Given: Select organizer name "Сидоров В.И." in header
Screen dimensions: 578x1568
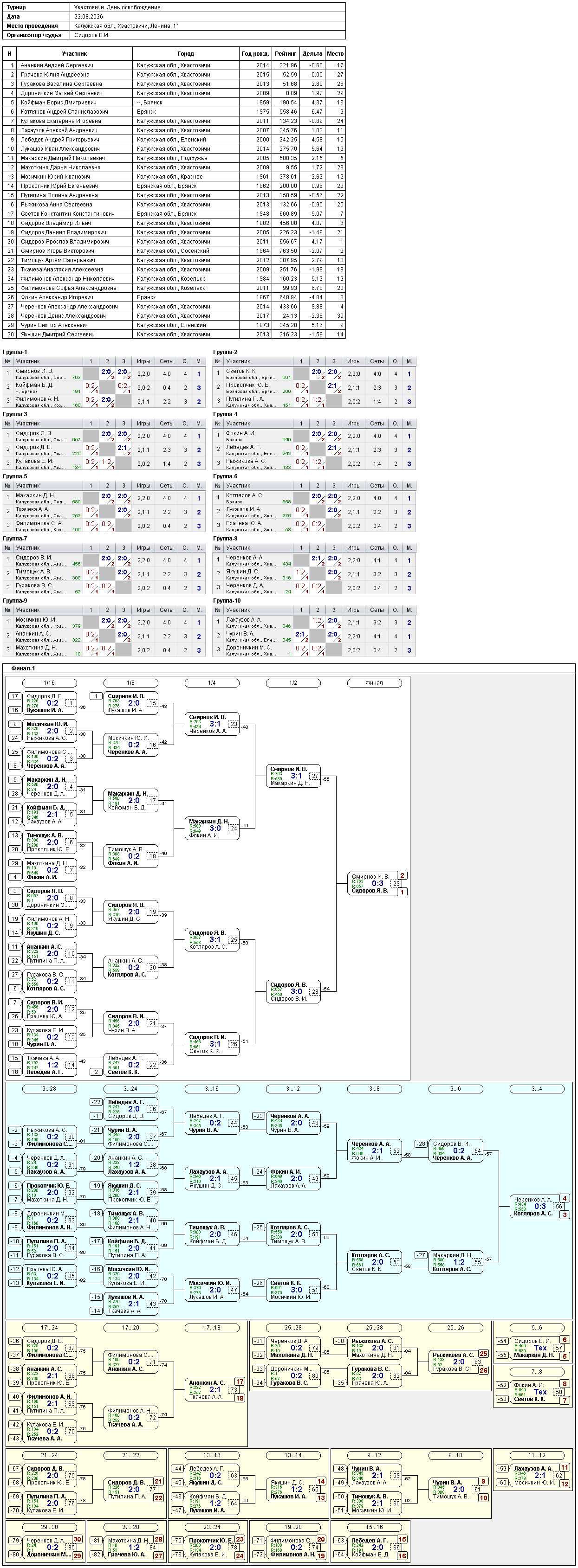Looking at the screenshot, I should click(x=92, y=35).
